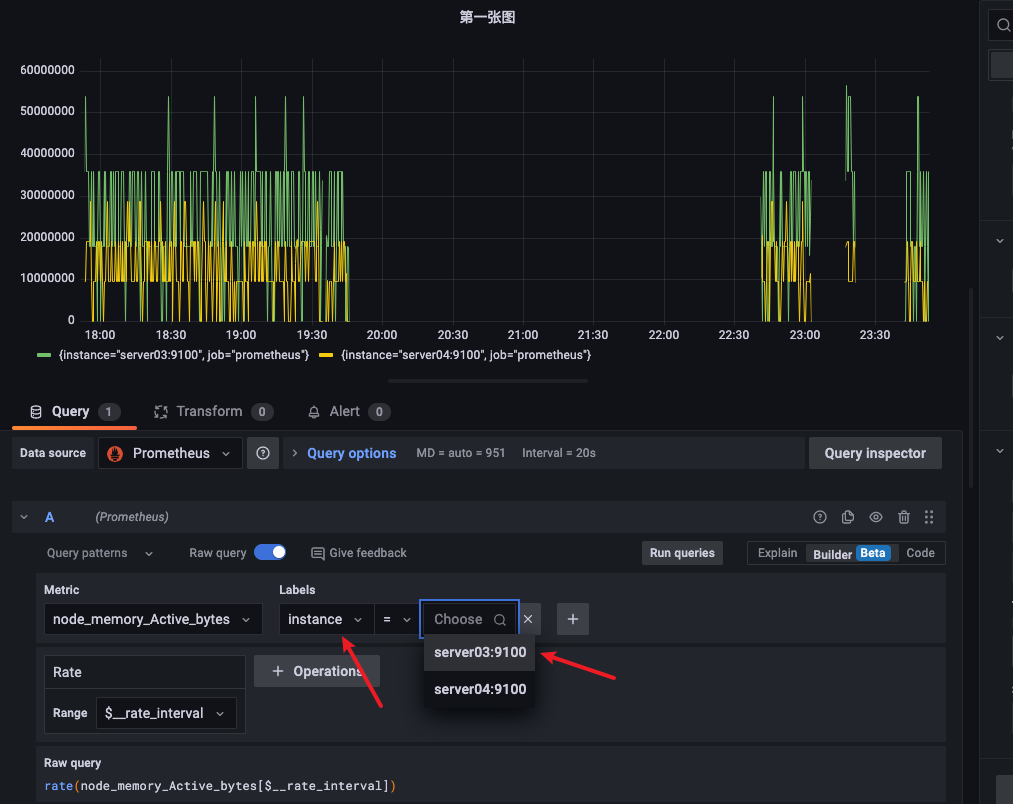This screenshot has height=804, width=1013.
Task: Open the equals operator dropdown
Action: 397,619
